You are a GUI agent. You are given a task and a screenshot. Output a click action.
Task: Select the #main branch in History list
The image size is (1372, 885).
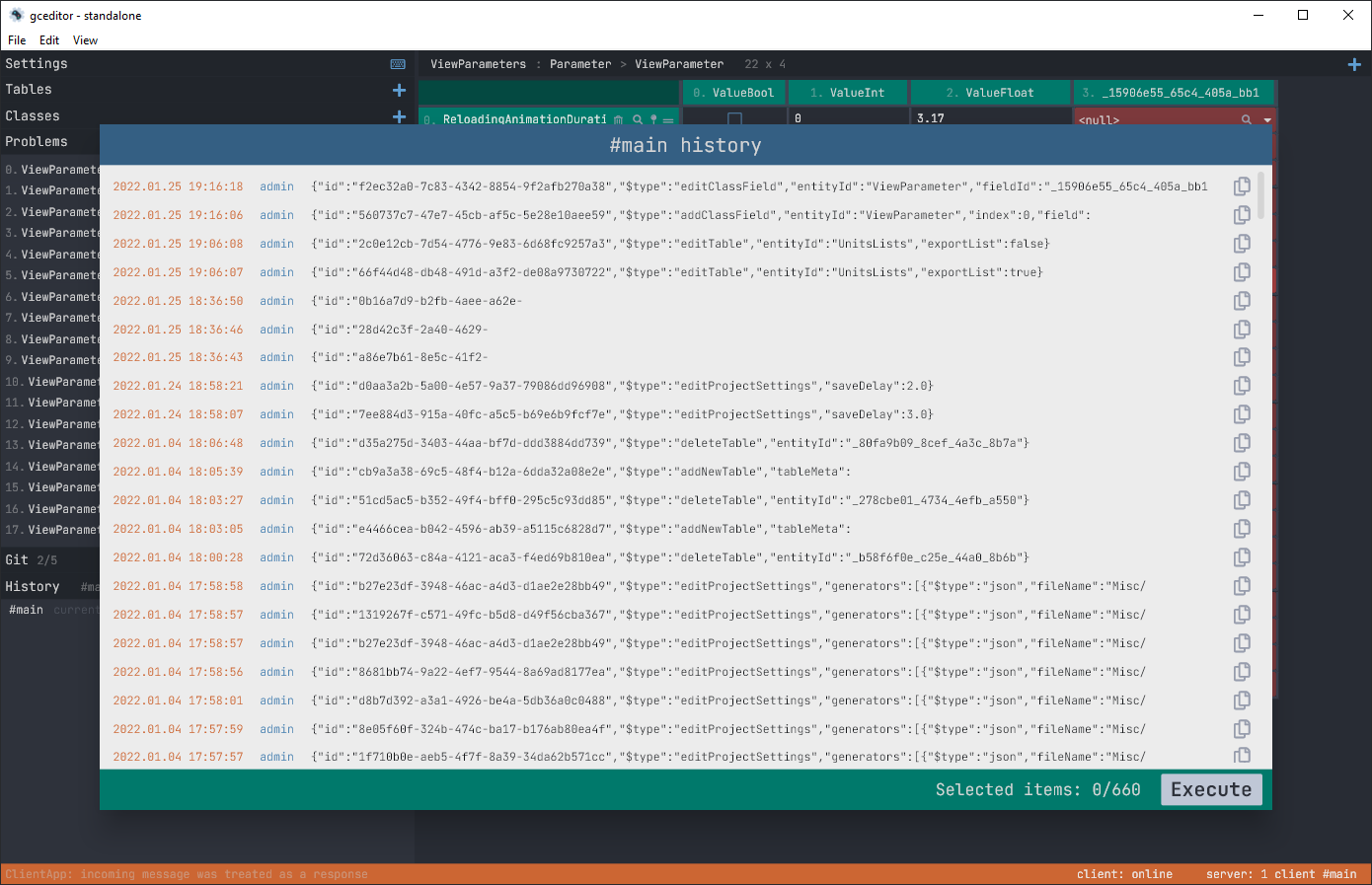click(27, 610)
